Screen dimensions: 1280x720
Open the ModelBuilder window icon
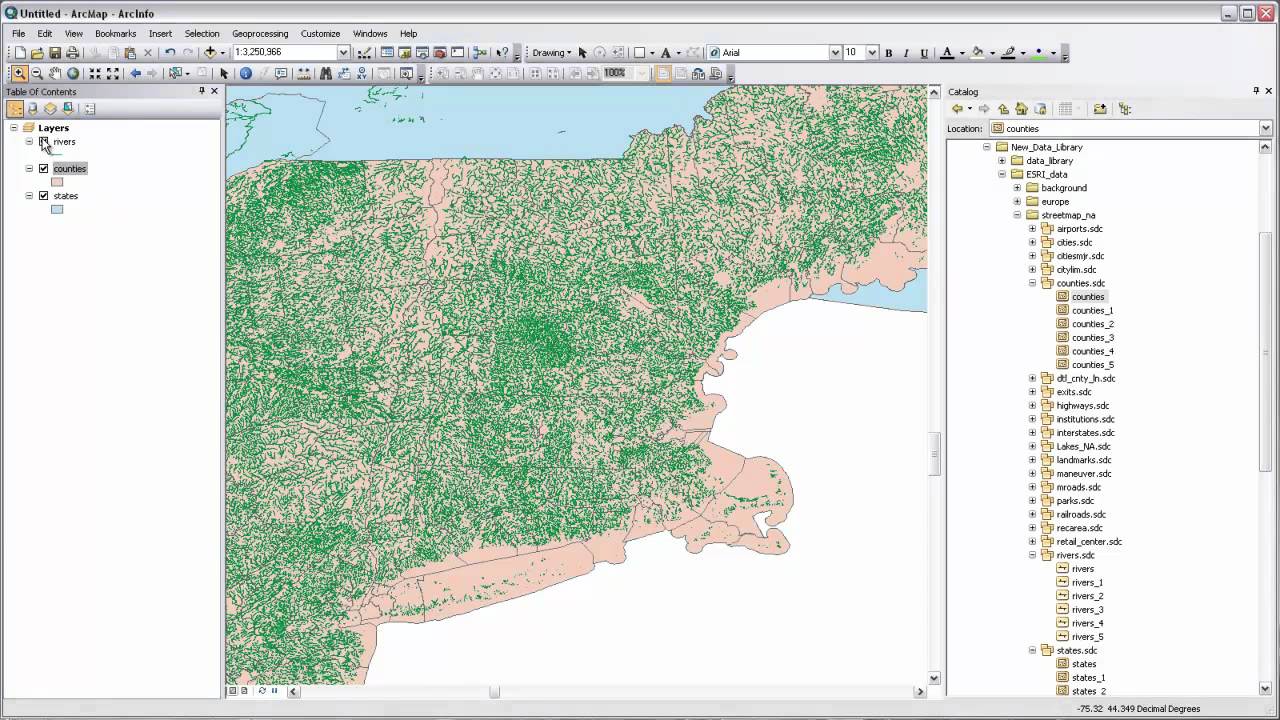click(480, 52)
